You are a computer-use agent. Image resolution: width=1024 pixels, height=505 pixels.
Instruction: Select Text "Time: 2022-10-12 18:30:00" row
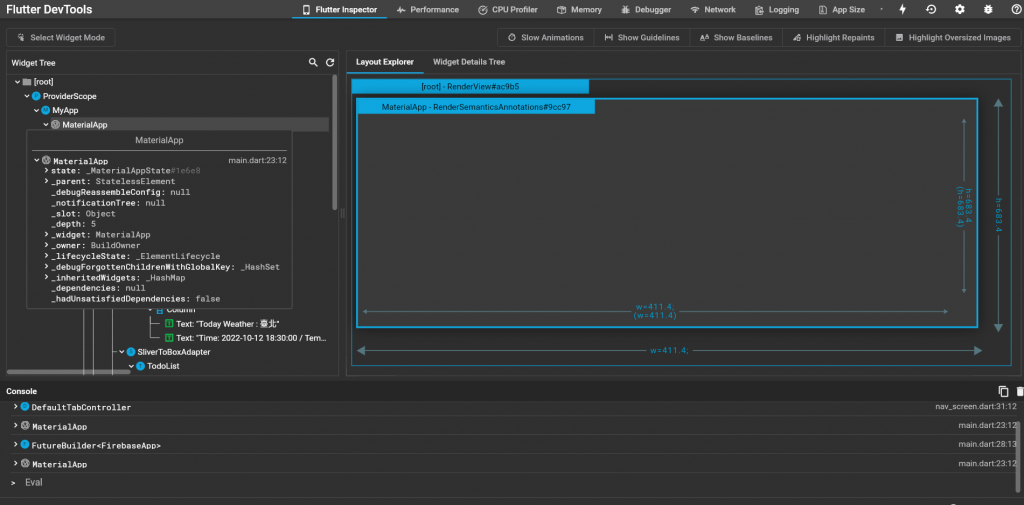(246, 338)
